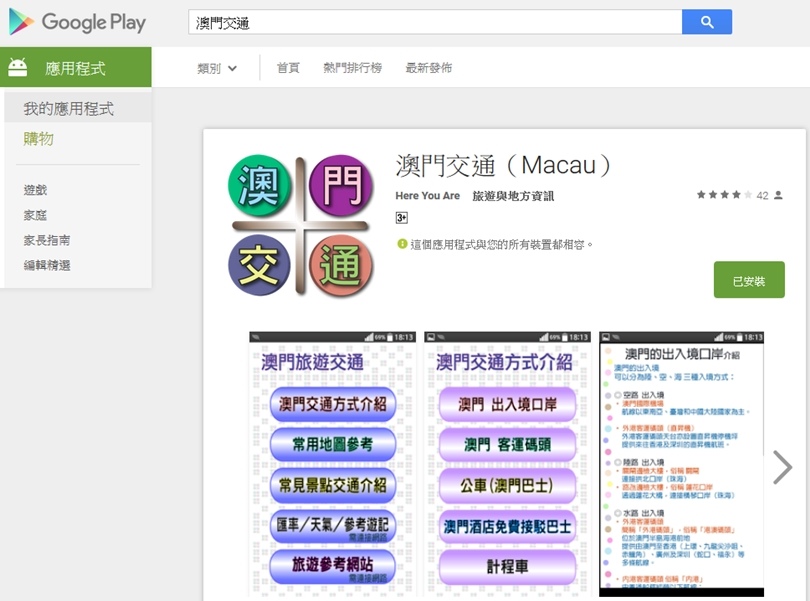The width and height of the screenshot is (810, 601).
Task: Click the green compatibility info icon
Action: coord(402,244)
